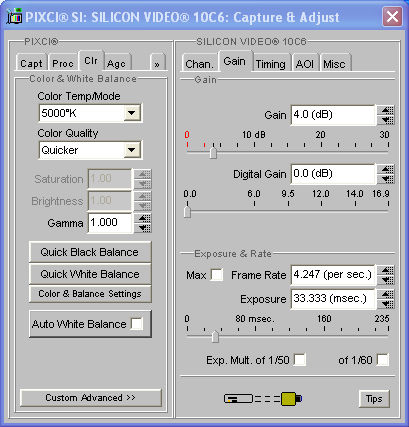Enable the Auto White Balance checkbox

click(137, 324)
